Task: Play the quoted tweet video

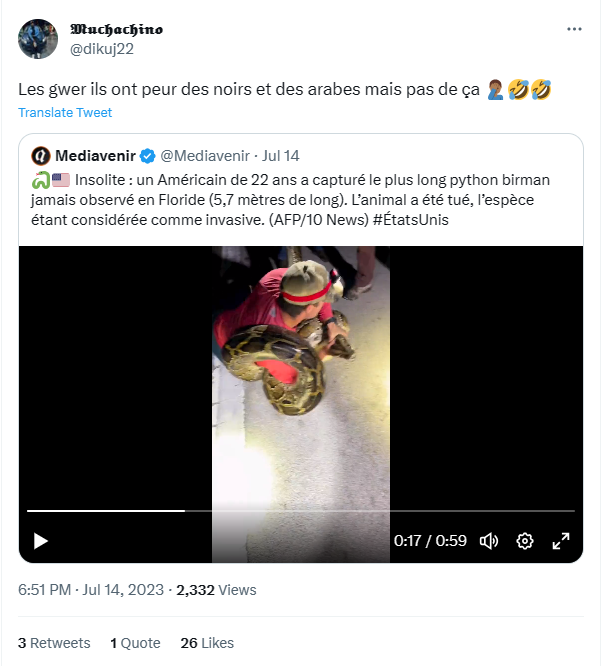Action: [x=41, y=541]
